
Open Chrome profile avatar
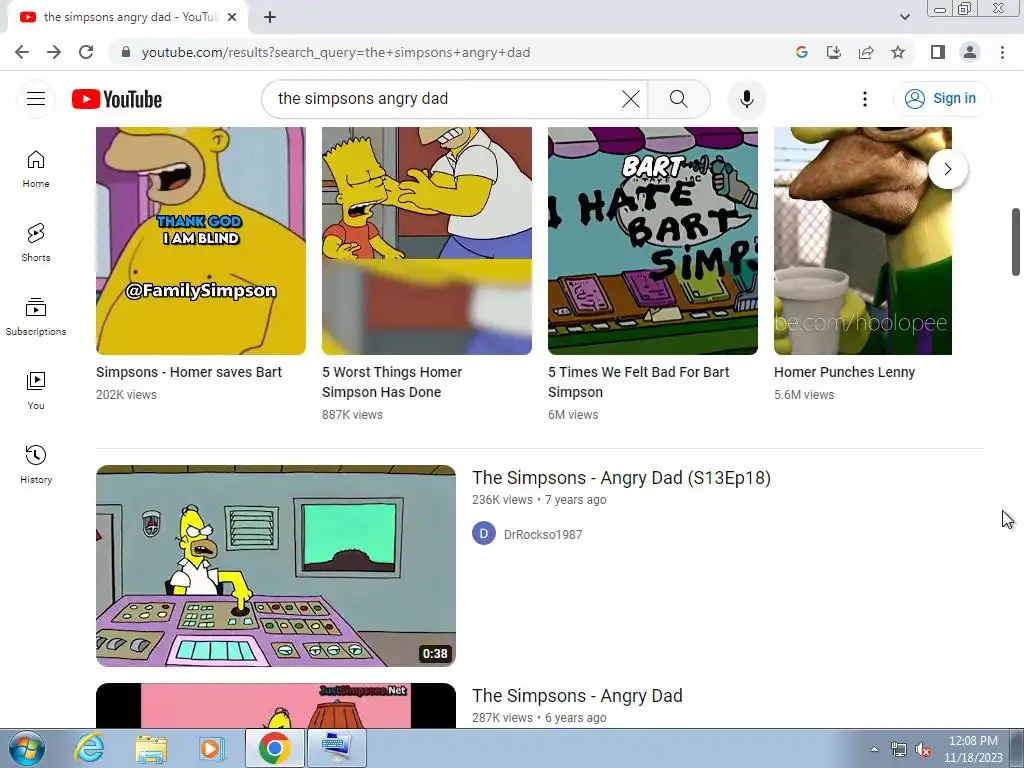970,52
